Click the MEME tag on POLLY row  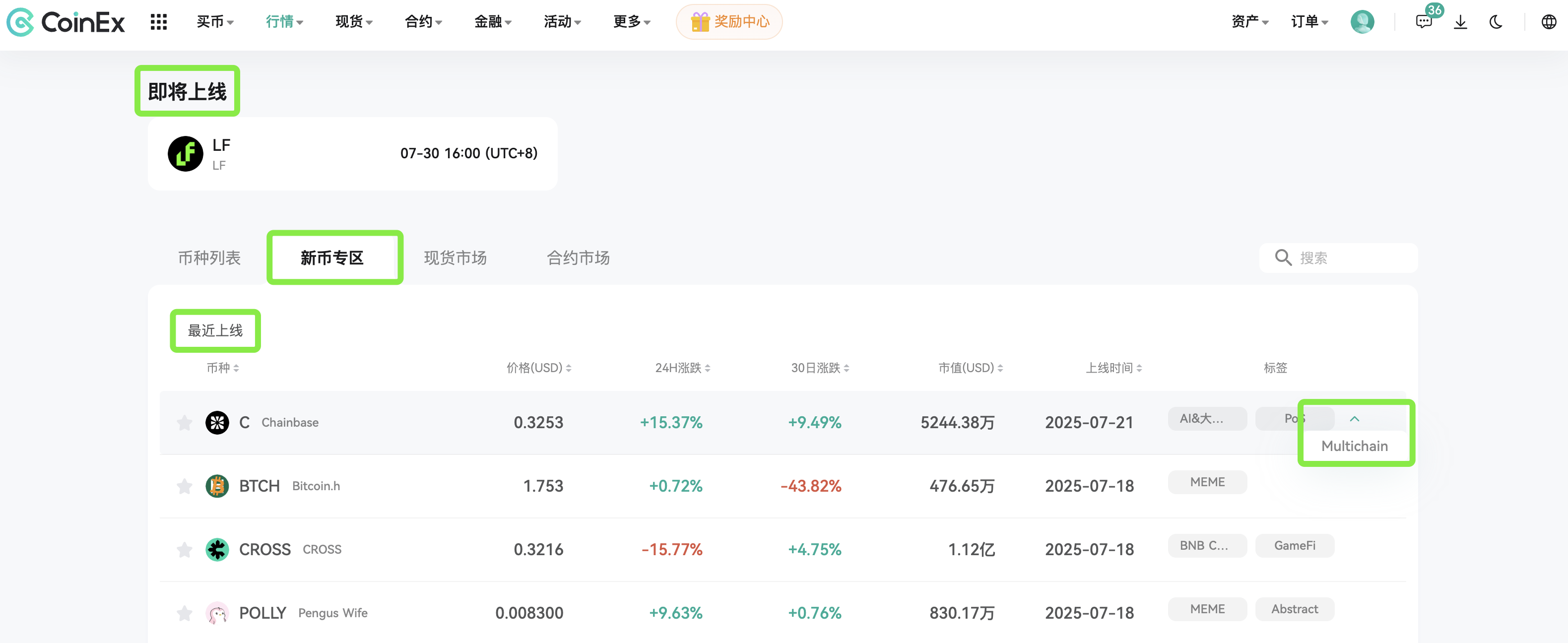(1207, 609)
